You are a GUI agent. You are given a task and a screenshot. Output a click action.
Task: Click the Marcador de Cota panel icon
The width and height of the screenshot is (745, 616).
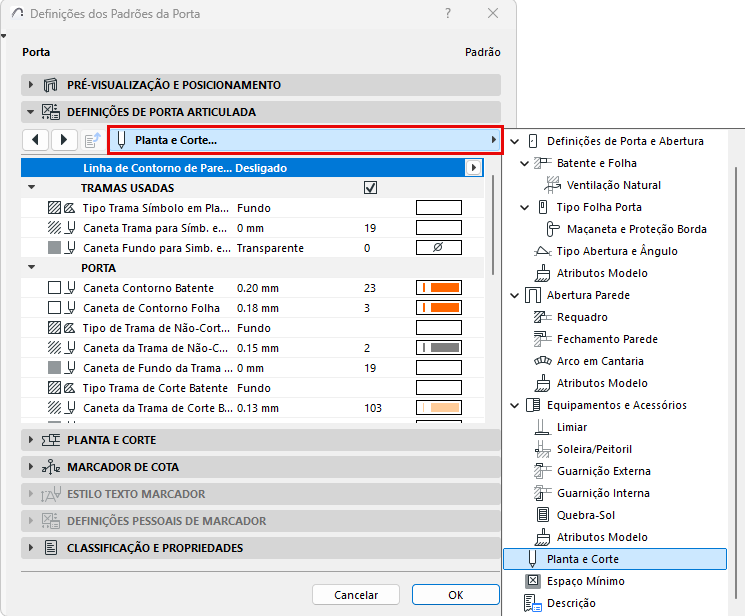click(x=51, y=467)
